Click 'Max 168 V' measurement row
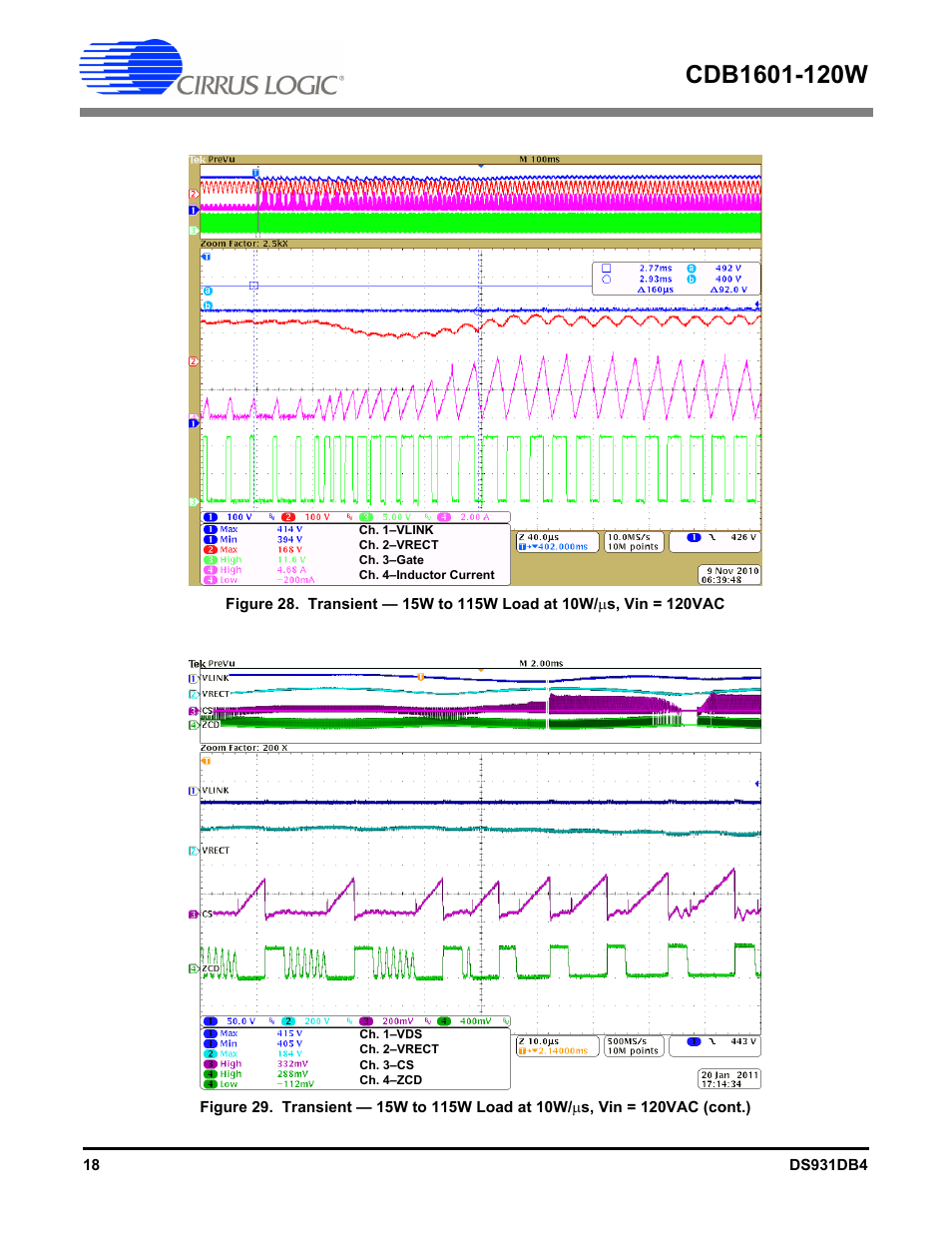This screenshot has height=1233, width=952. tap(254, 550)
